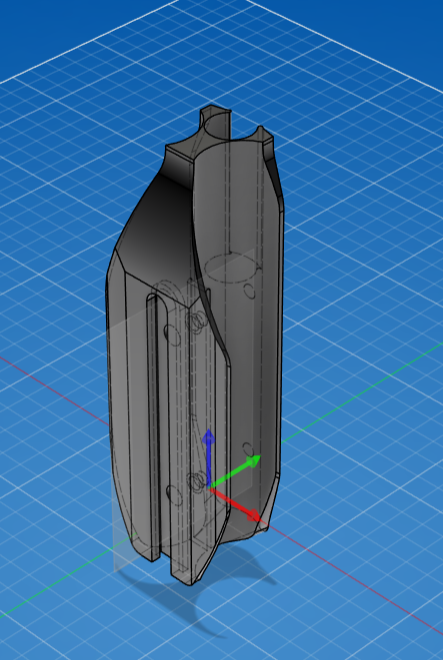
Task: Select the blue Z-axis gizmo arrow
Action: point(209,458)
